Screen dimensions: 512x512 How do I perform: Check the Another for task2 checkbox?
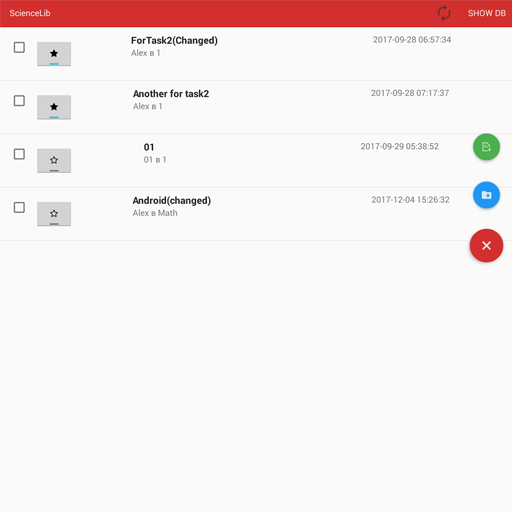point(19,101)
